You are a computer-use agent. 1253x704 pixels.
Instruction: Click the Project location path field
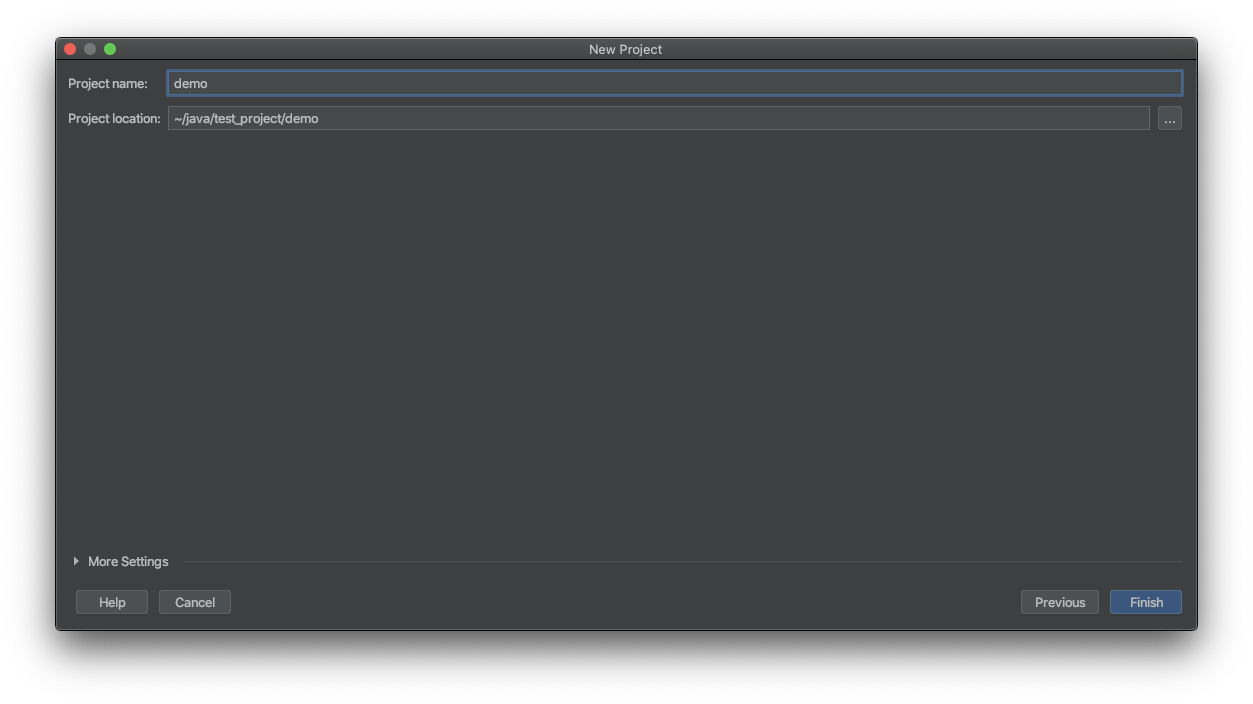tap(658, 118)
